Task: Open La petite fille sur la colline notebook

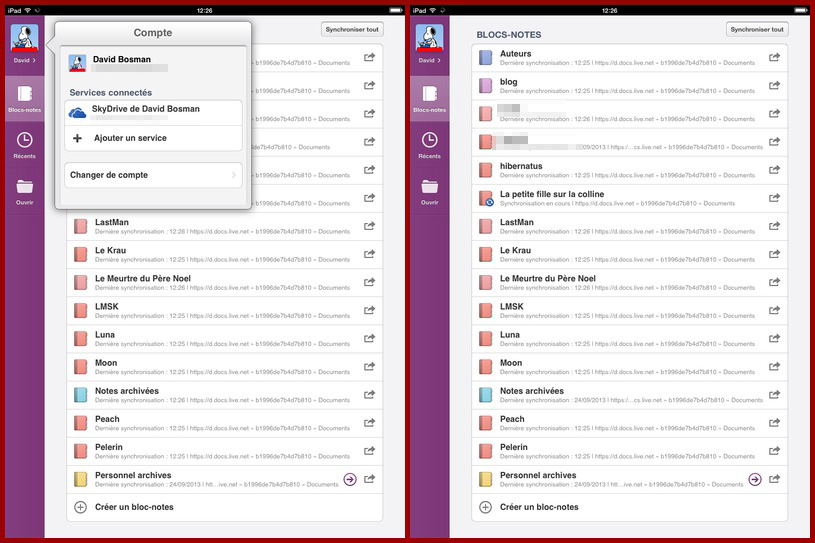Action: coord(629,198)
